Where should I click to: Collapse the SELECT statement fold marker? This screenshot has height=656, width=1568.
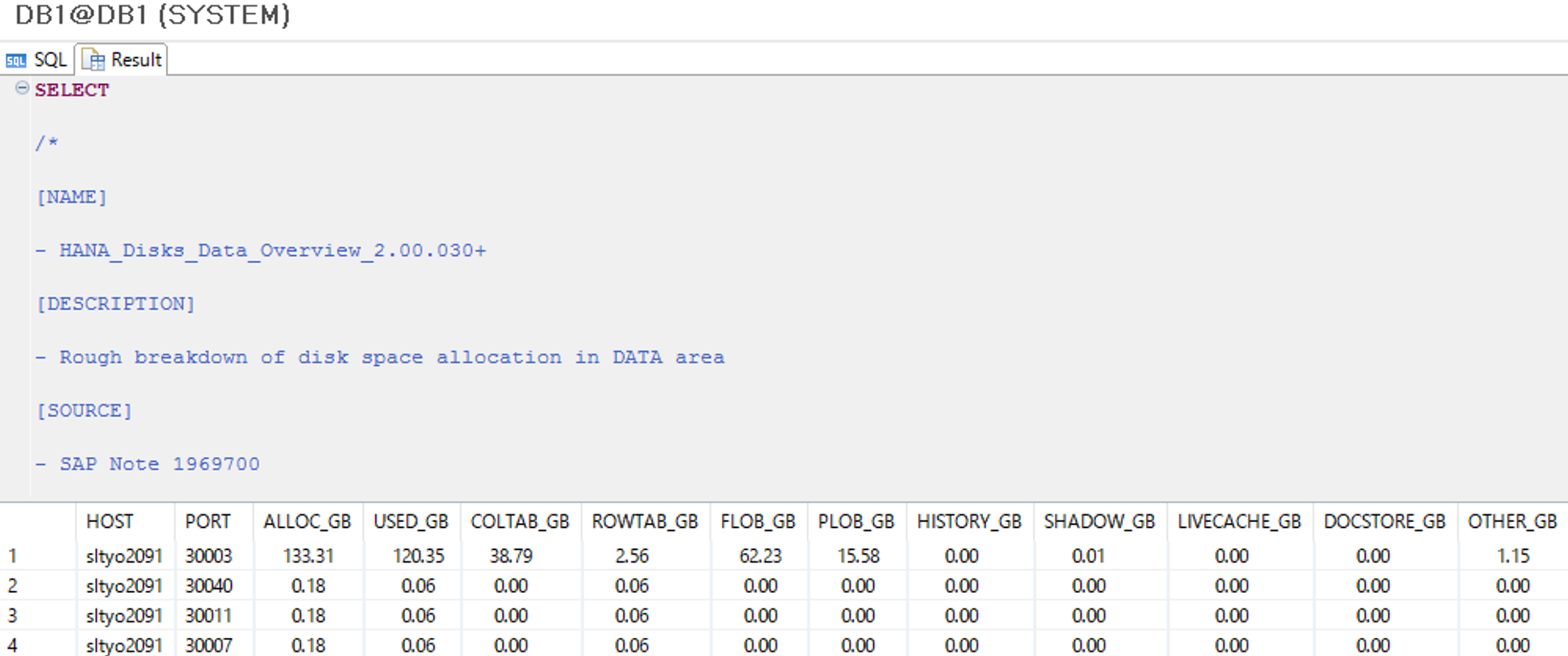pyautogui.click(x=22, y=88)
